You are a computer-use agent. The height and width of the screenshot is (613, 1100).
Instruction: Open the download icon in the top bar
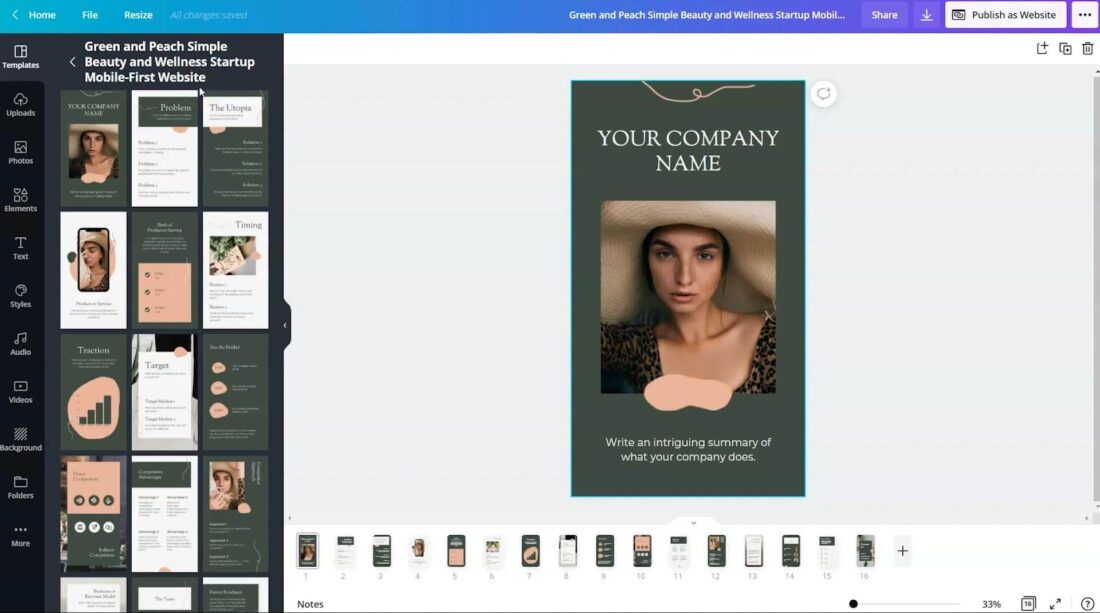click(925, 14)
